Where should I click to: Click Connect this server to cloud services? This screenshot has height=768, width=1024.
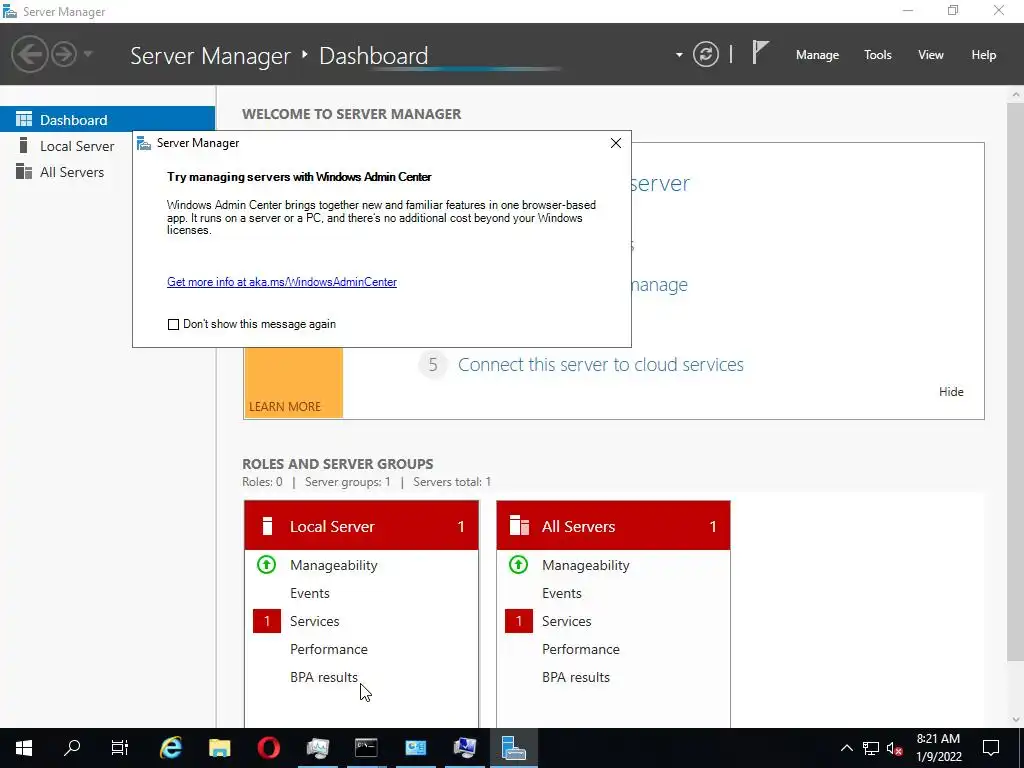tap(600, 364)
